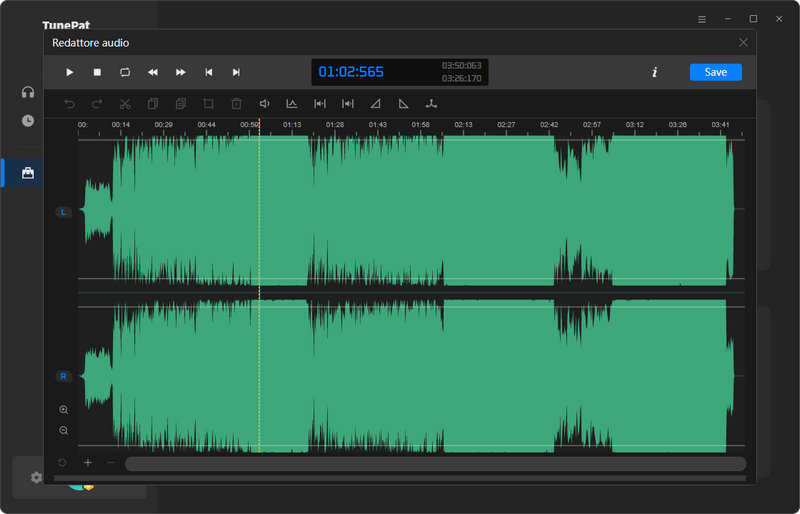The height and width of the screenshot is (514, 800).
Task: Stop audio playback
Action: [97, 72]
